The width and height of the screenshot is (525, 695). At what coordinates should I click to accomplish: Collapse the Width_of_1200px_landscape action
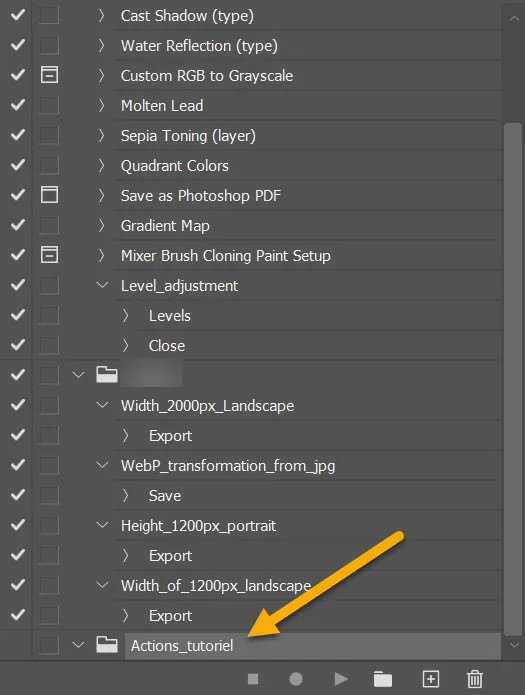pos(102,585)
